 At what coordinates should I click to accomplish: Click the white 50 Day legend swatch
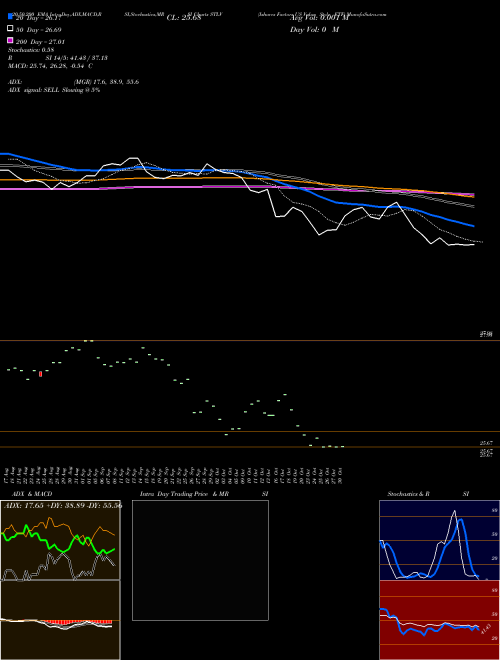click(x=10, y=28)
